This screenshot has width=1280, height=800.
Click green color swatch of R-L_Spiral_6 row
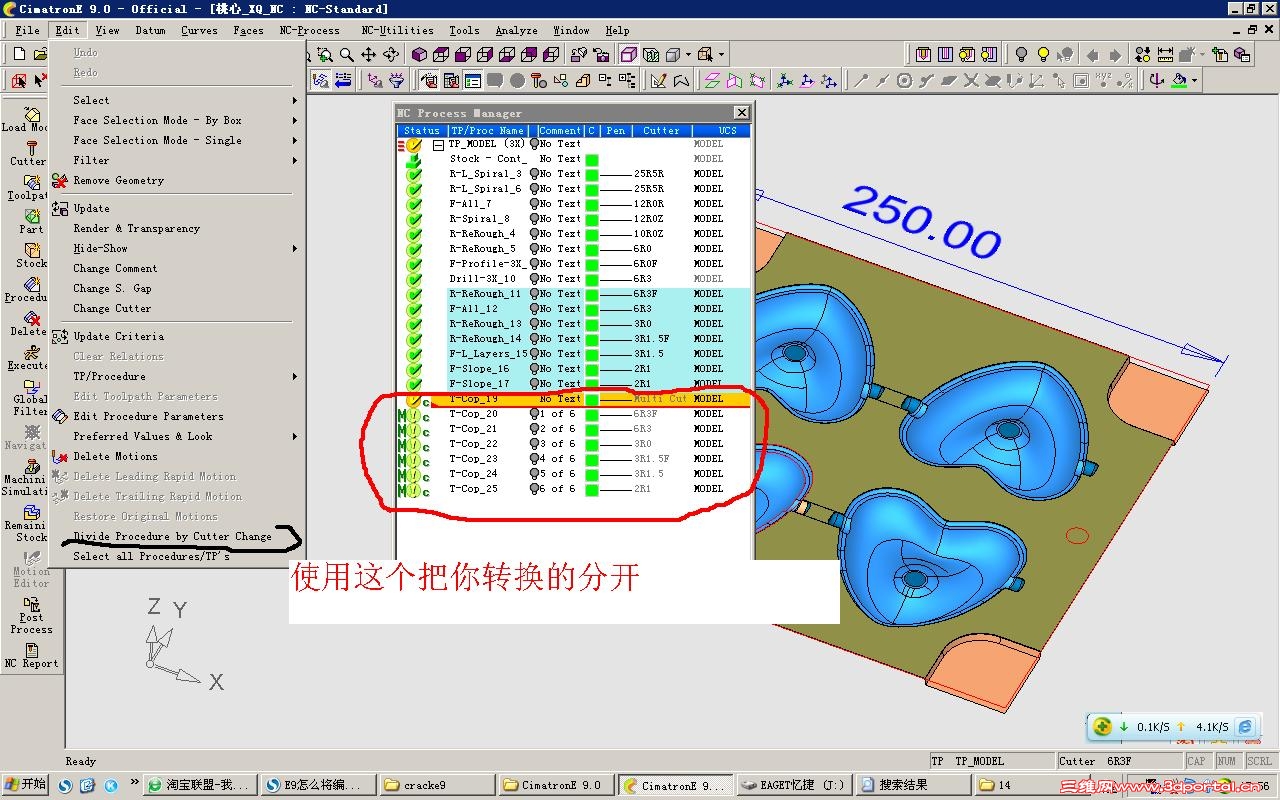tap(592, 189)
